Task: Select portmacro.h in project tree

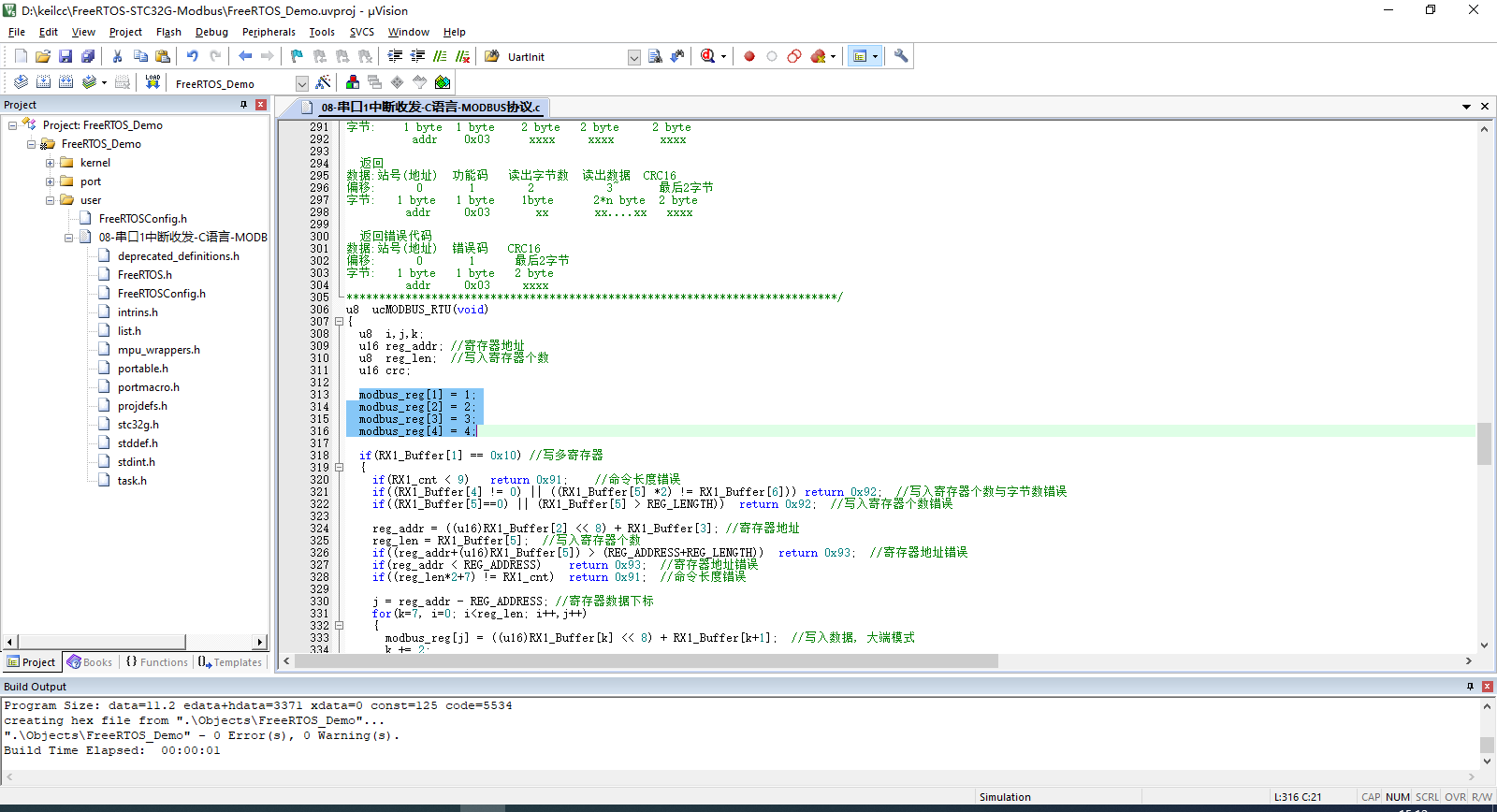Action: [x=148, y=386]
